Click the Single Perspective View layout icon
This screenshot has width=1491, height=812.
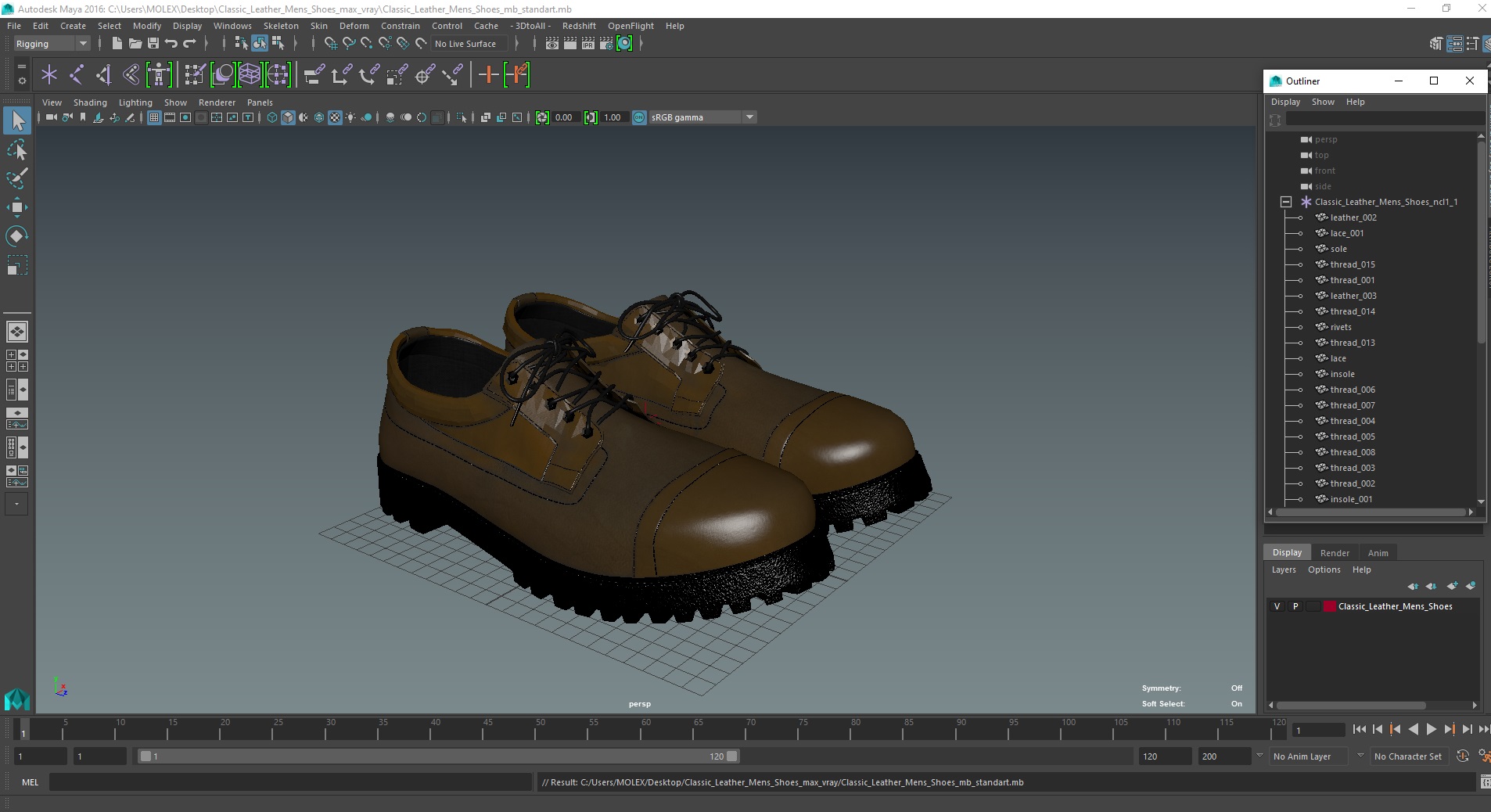click(x=17, y=332)
